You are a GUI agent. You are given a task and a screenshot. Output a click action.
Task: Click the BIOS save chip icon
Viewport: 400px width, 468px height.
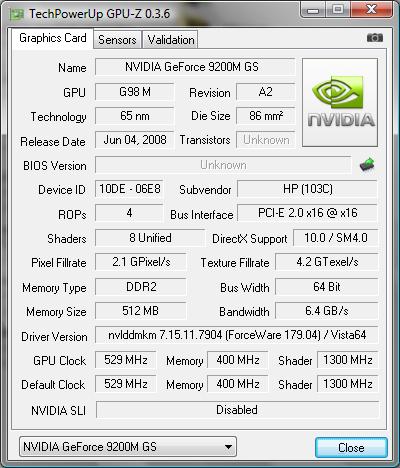(x=367, y=164)
